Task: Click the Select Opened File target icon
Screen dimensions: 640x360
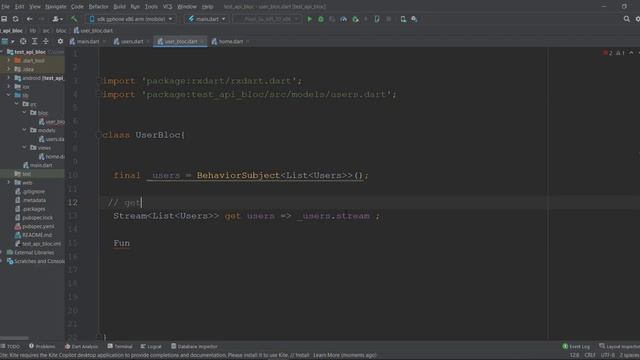Action: pyautogui.click(x=23, y=42)
